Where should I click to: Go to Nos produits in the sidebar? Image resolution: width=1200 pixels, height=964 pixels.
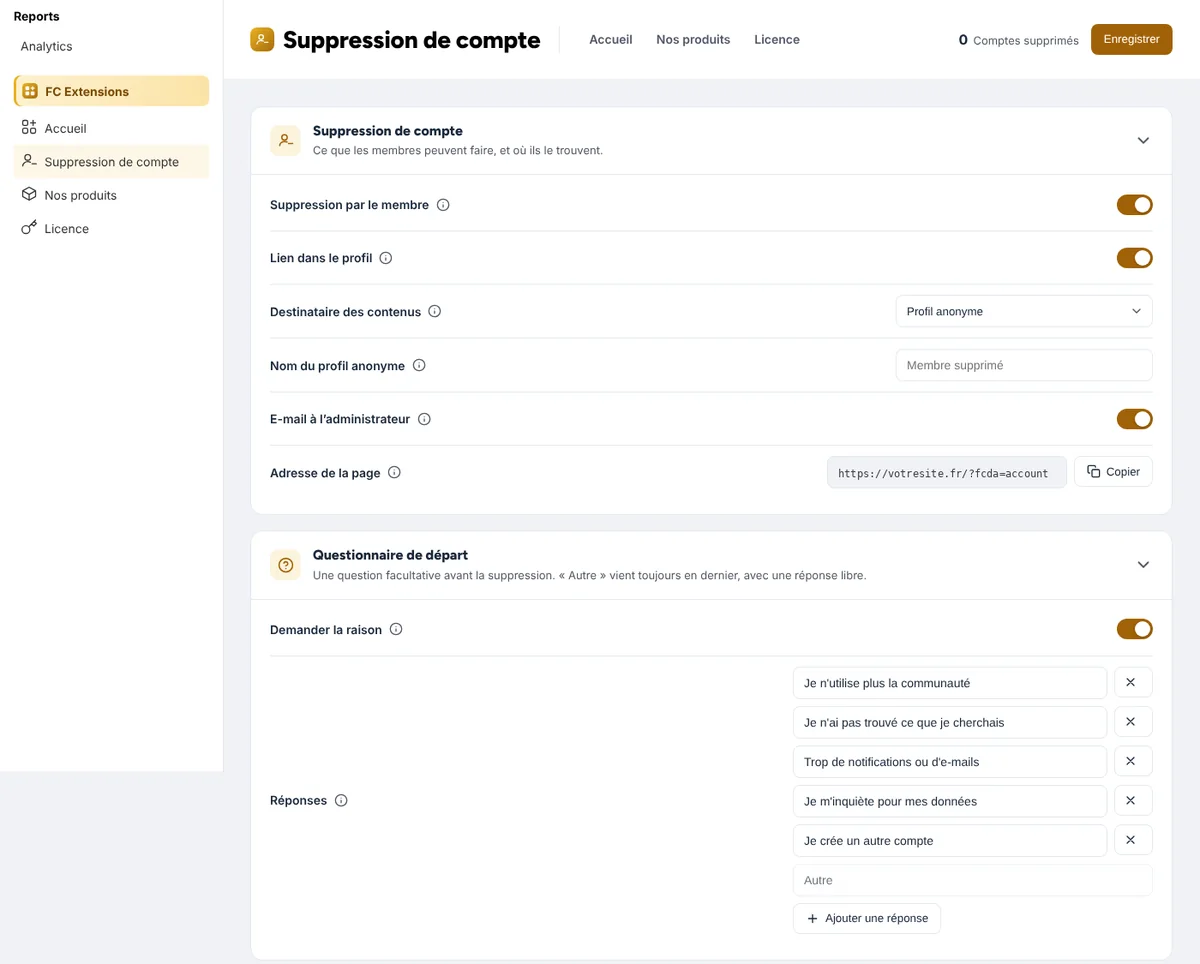tap(111, 195)
